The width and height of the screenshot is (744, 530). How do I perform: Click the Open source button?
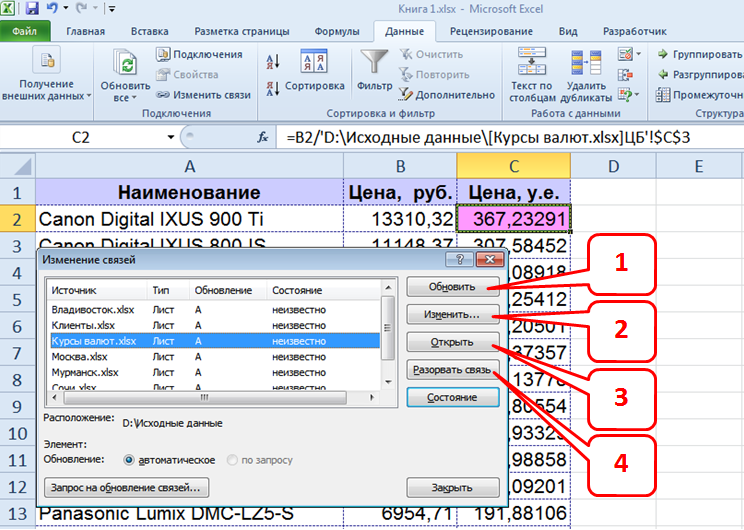point(452,343)
